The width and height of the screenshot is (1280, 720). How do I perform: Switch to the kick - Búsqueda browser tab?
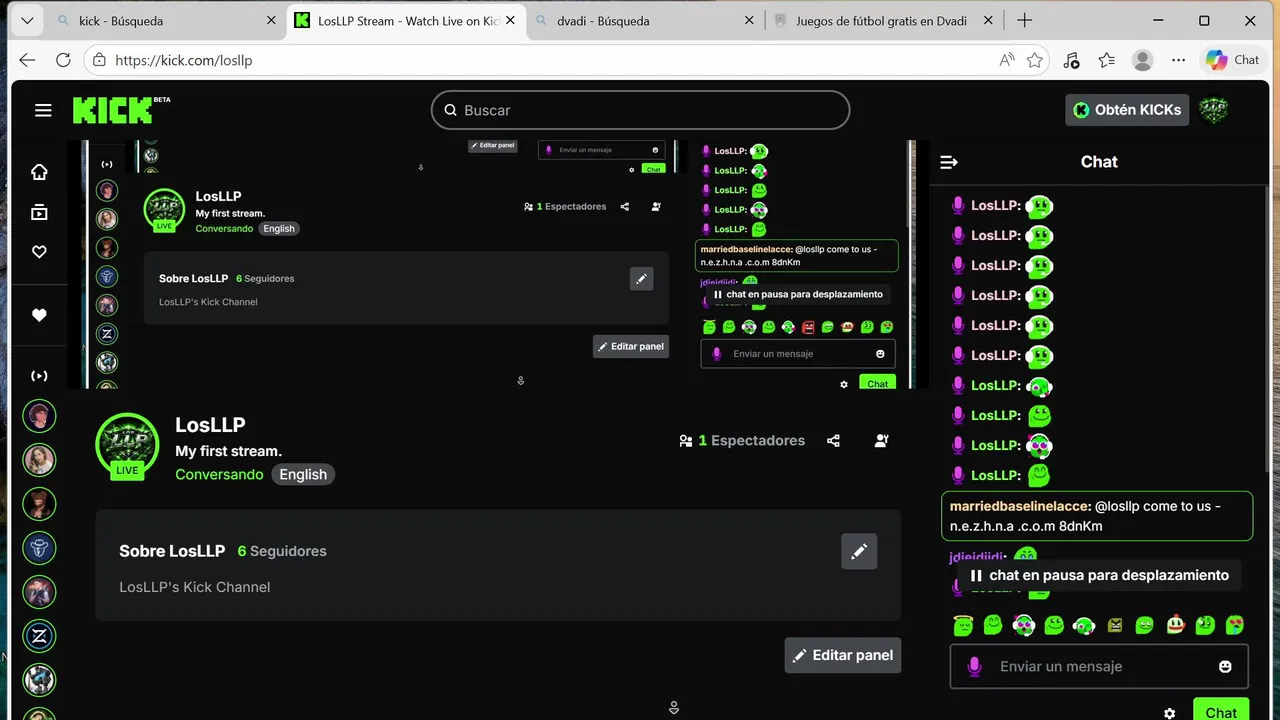tap(168, 21)
